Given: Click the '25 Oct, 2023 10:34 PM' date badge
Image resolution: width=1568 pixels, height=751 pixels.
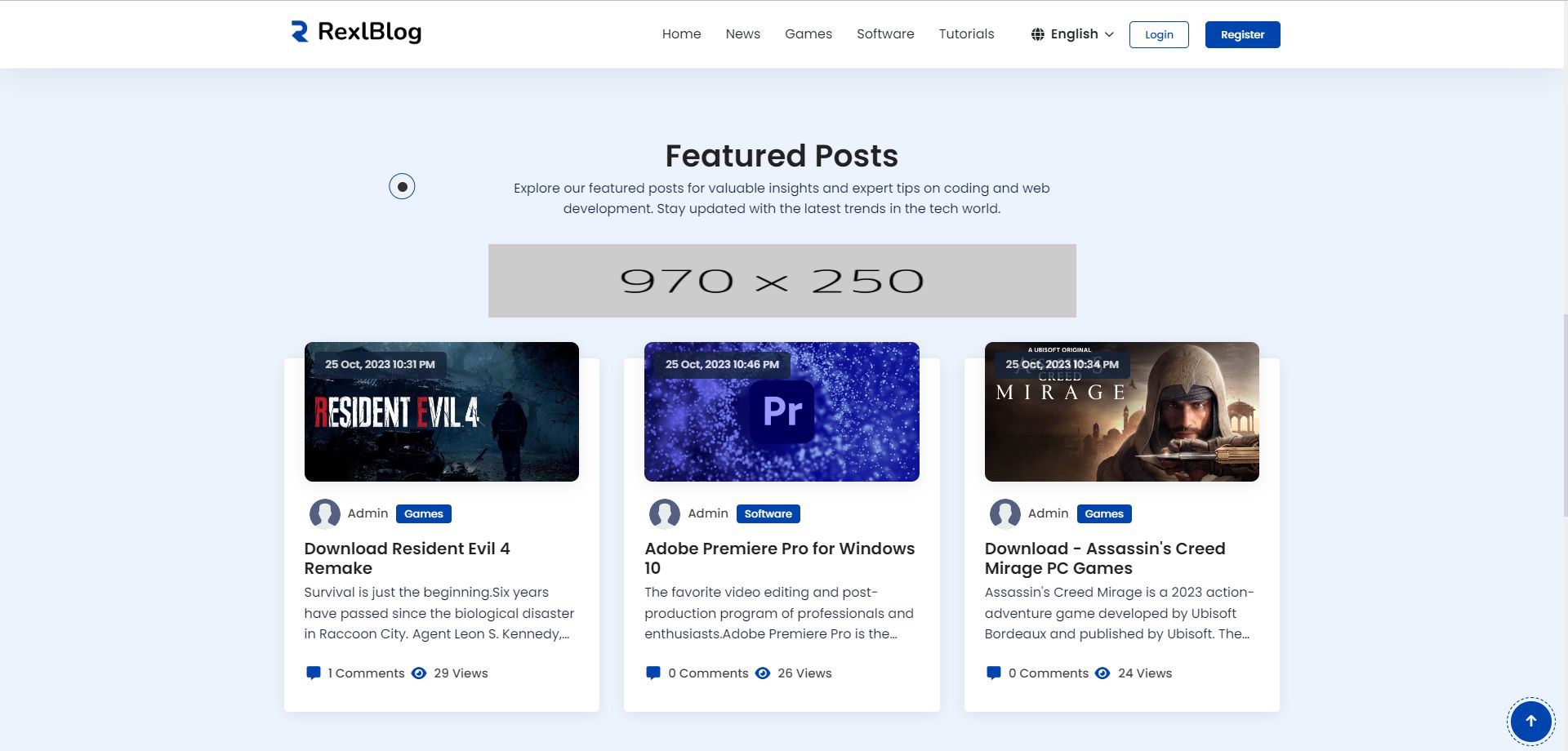Looking at the screenshot, I should [x=1062, y=364].
